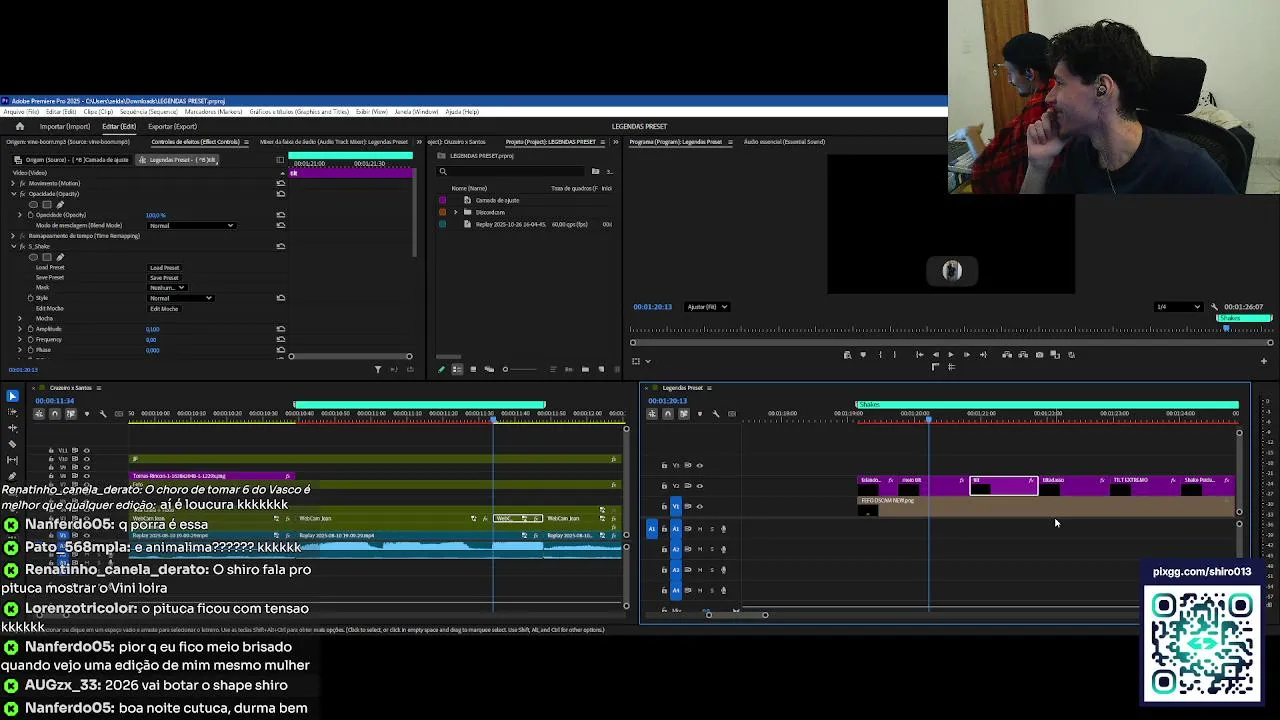Viewport: 1280px width, 720px height.
Task: Click the Effect Controls filter properties icon
Action: coord(378,369)
